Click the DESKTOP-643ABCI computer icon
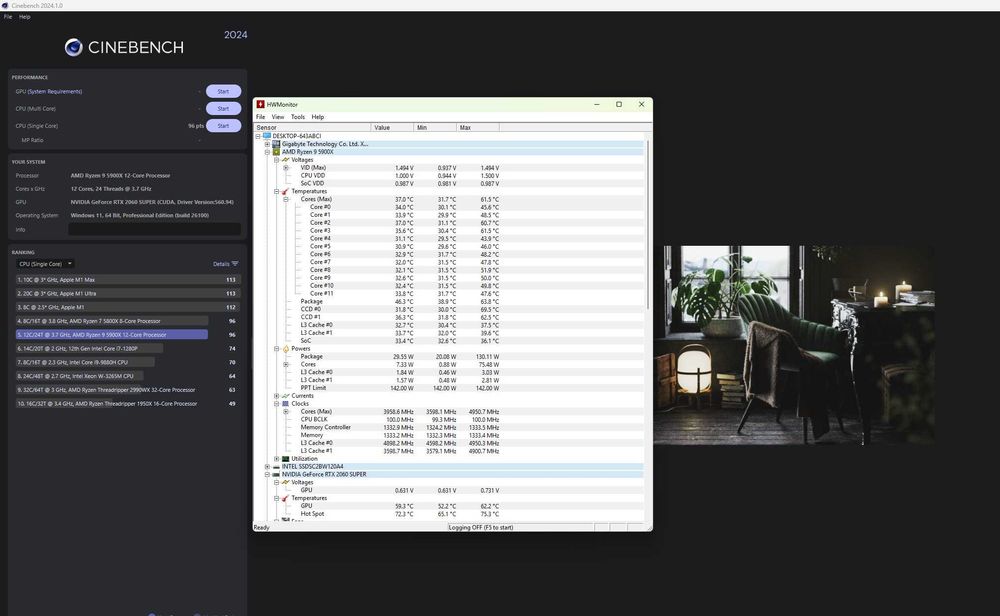 click(267, 136)
